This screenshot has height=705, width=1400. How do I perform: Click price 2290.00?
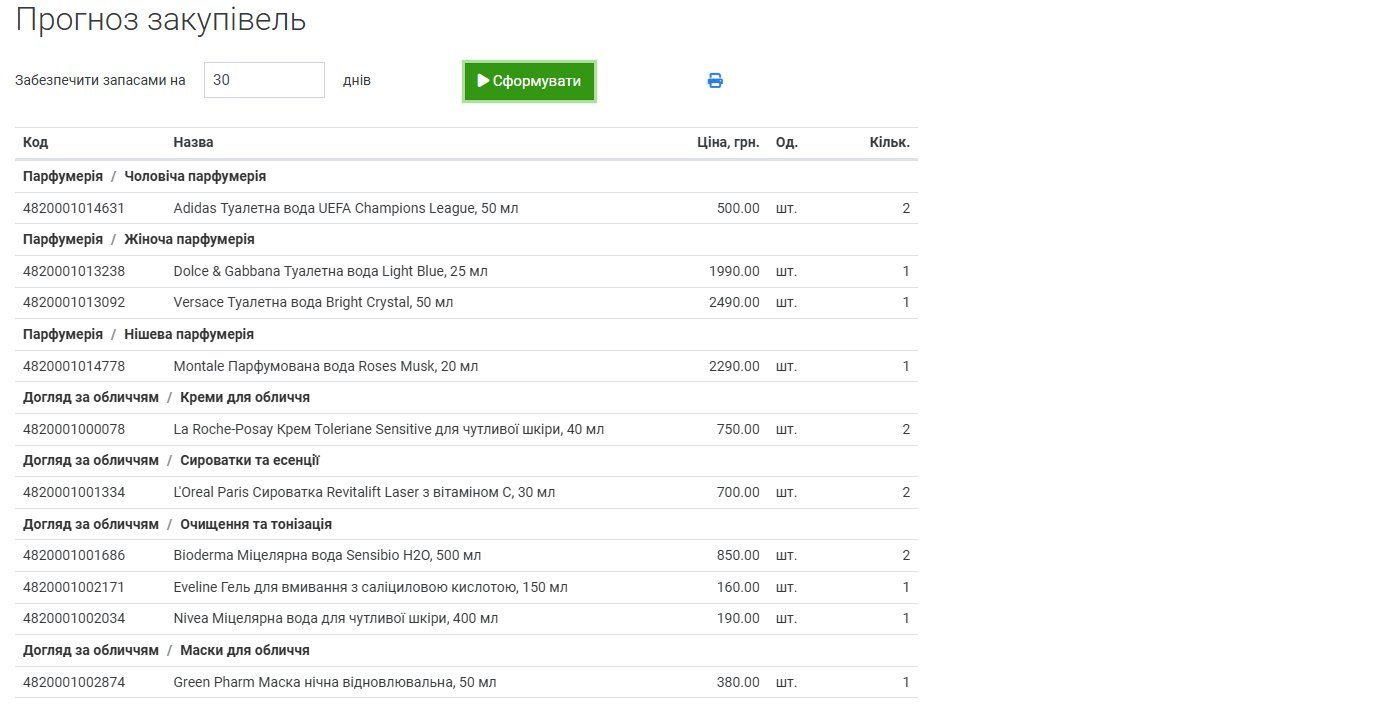(734, 366)
